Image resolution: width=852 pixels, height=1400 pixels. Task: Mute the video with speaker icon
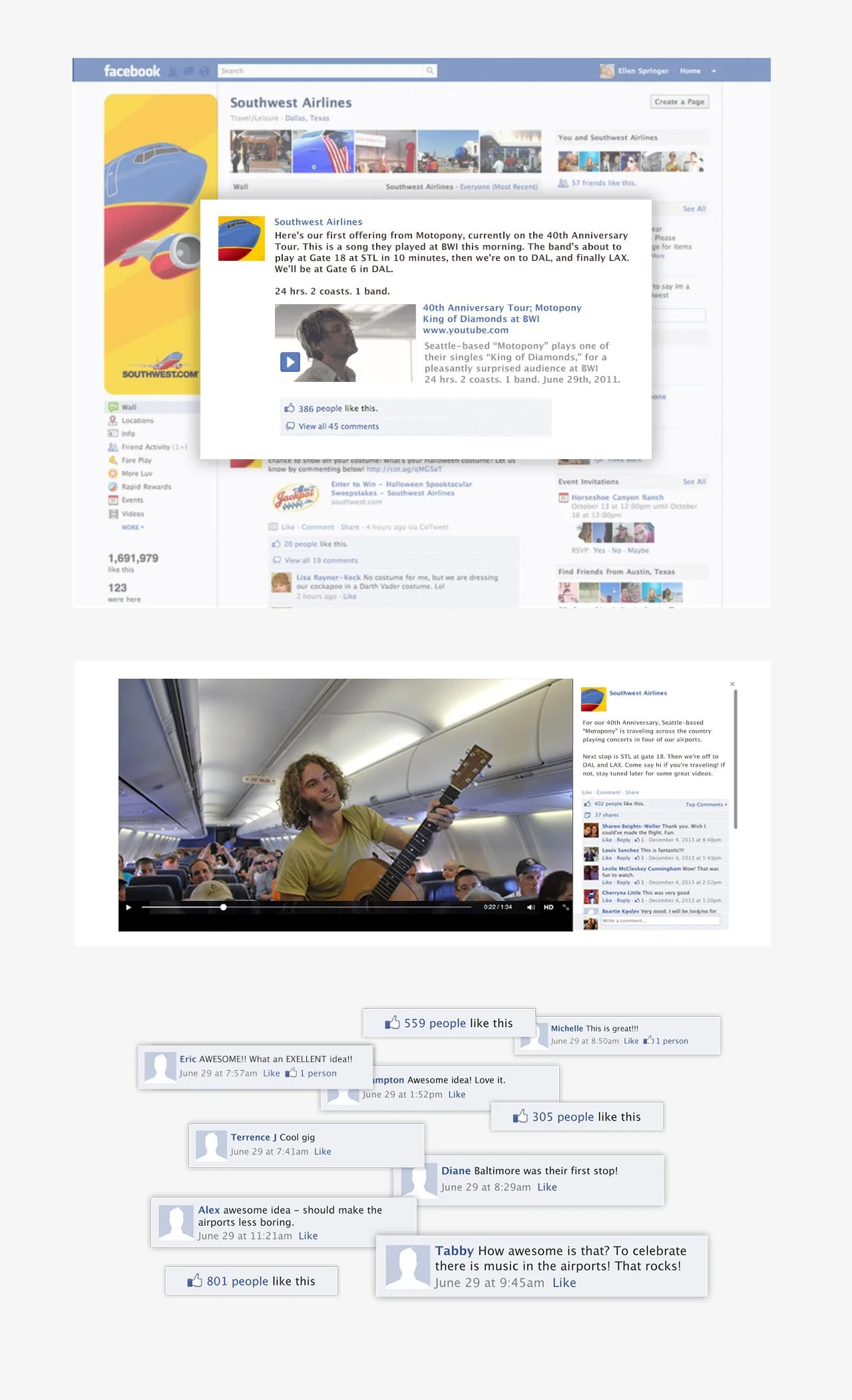coord(531,907)
